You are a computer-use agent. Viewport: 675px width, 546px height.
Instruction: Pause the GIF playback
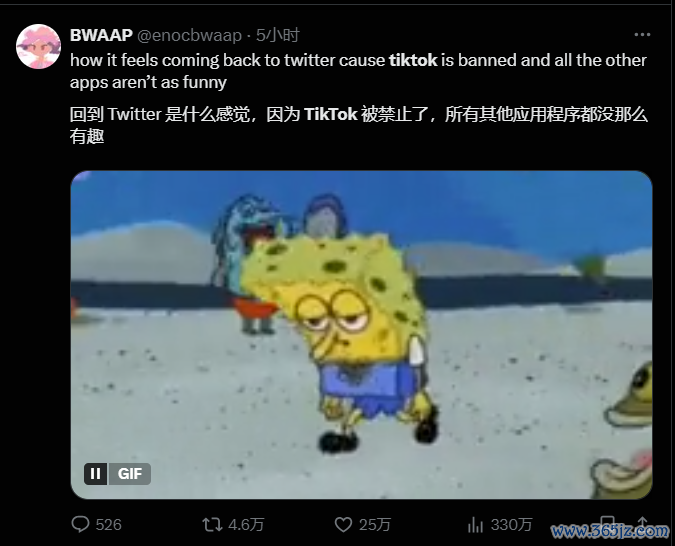(96, 474)
